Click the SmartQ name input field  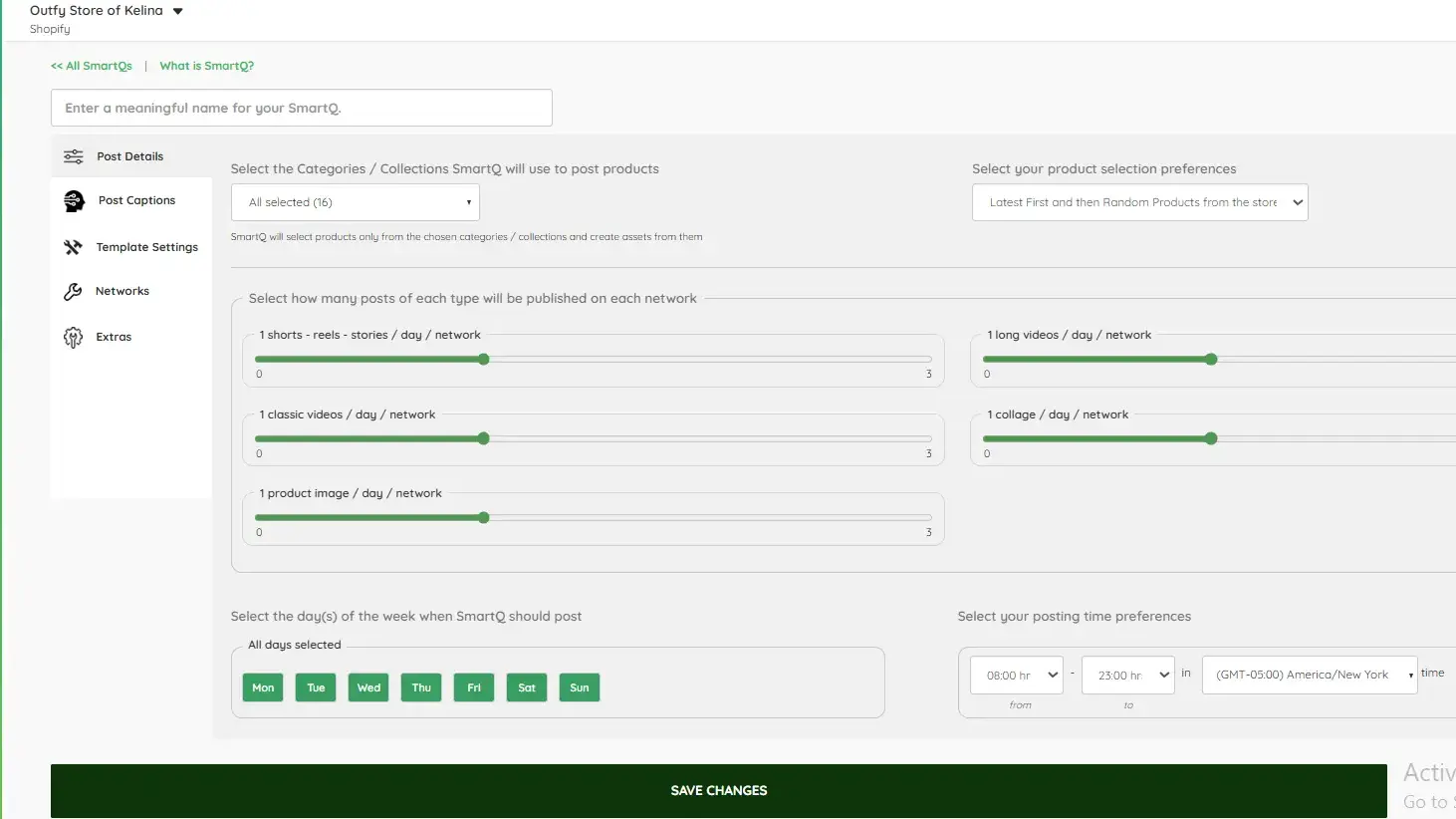click(x=302, y=108)
